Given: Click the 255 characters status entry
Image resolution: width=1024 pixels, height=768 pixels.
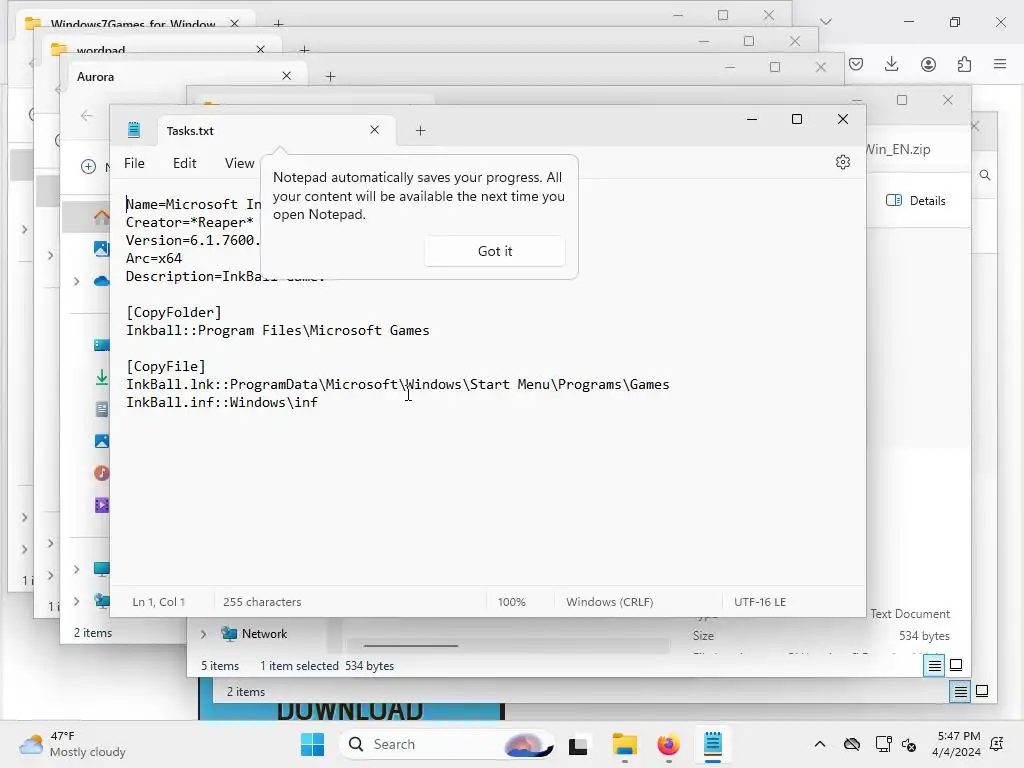Looking at the screenshot, I should tap(262, 601).
